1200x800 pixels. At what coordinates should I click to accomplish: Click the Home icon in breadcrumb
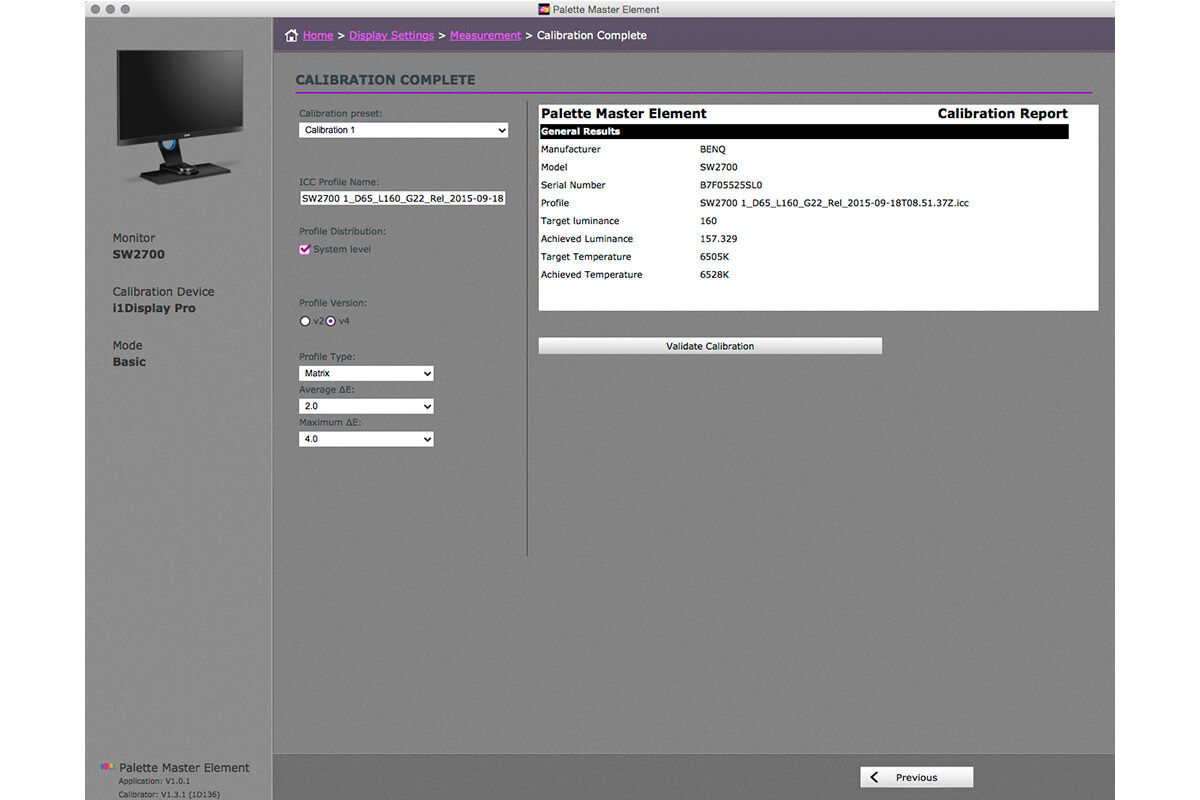click(x=291, y=36)
